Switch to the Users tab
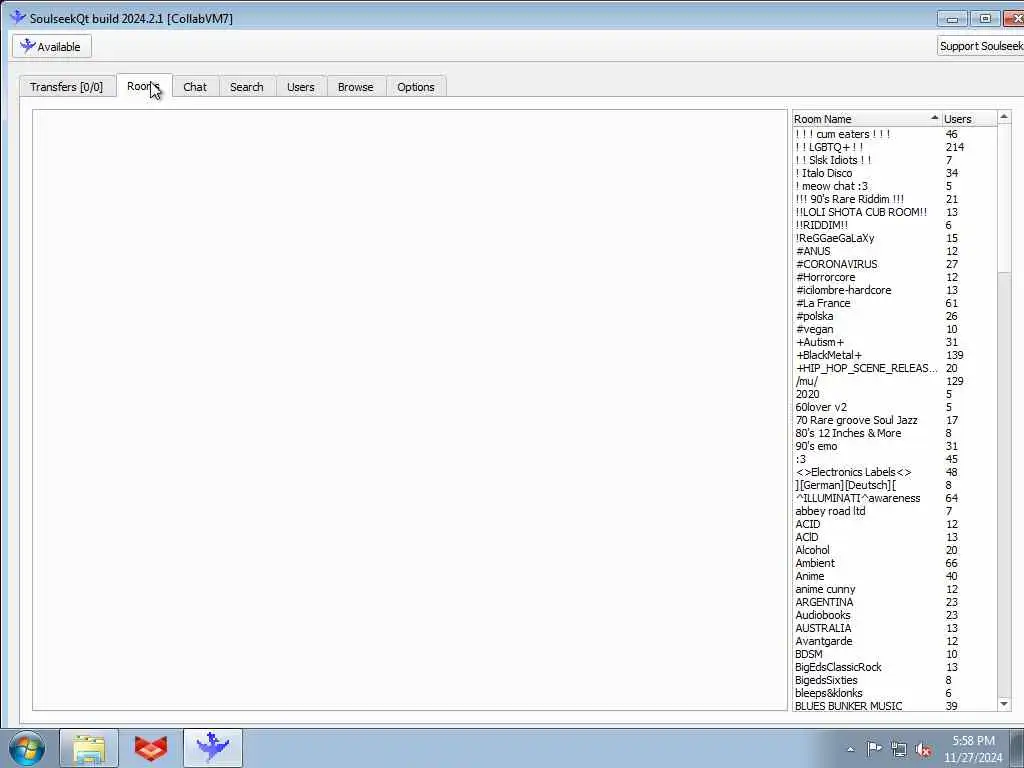The image size is (1024, 768). [300, 87]
